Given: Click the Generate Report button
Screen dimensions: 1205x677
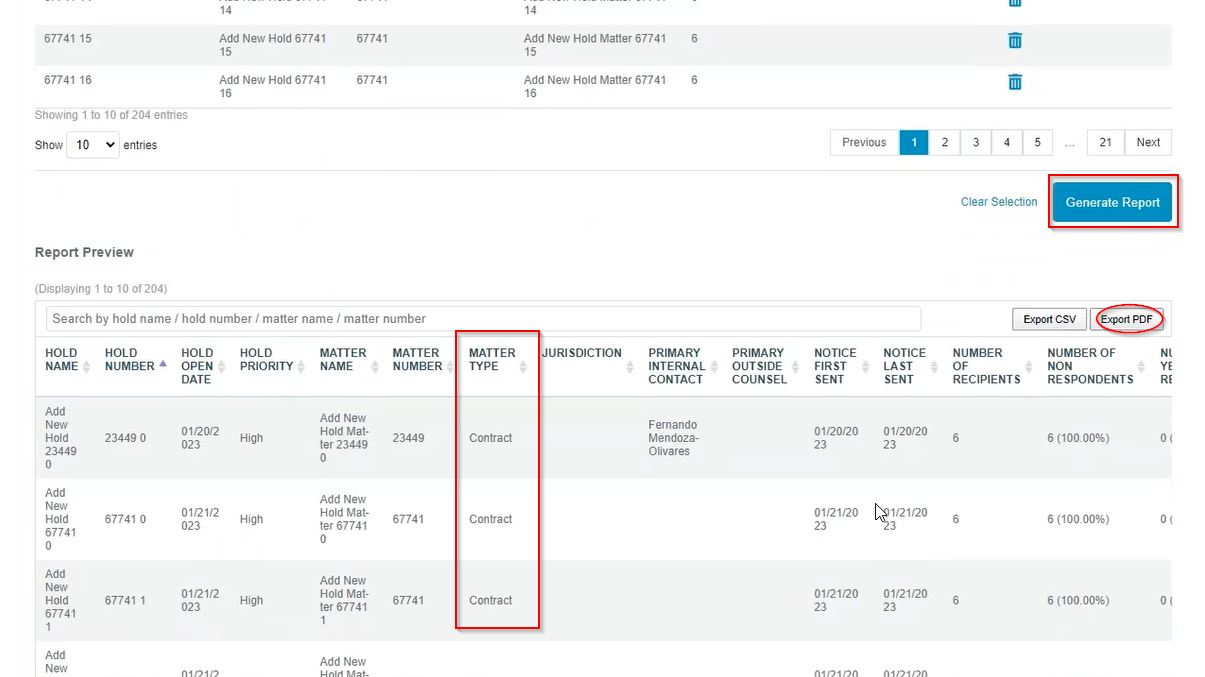Looking at the screenshot, I should pyautogui.click(x=1112, y=202).
